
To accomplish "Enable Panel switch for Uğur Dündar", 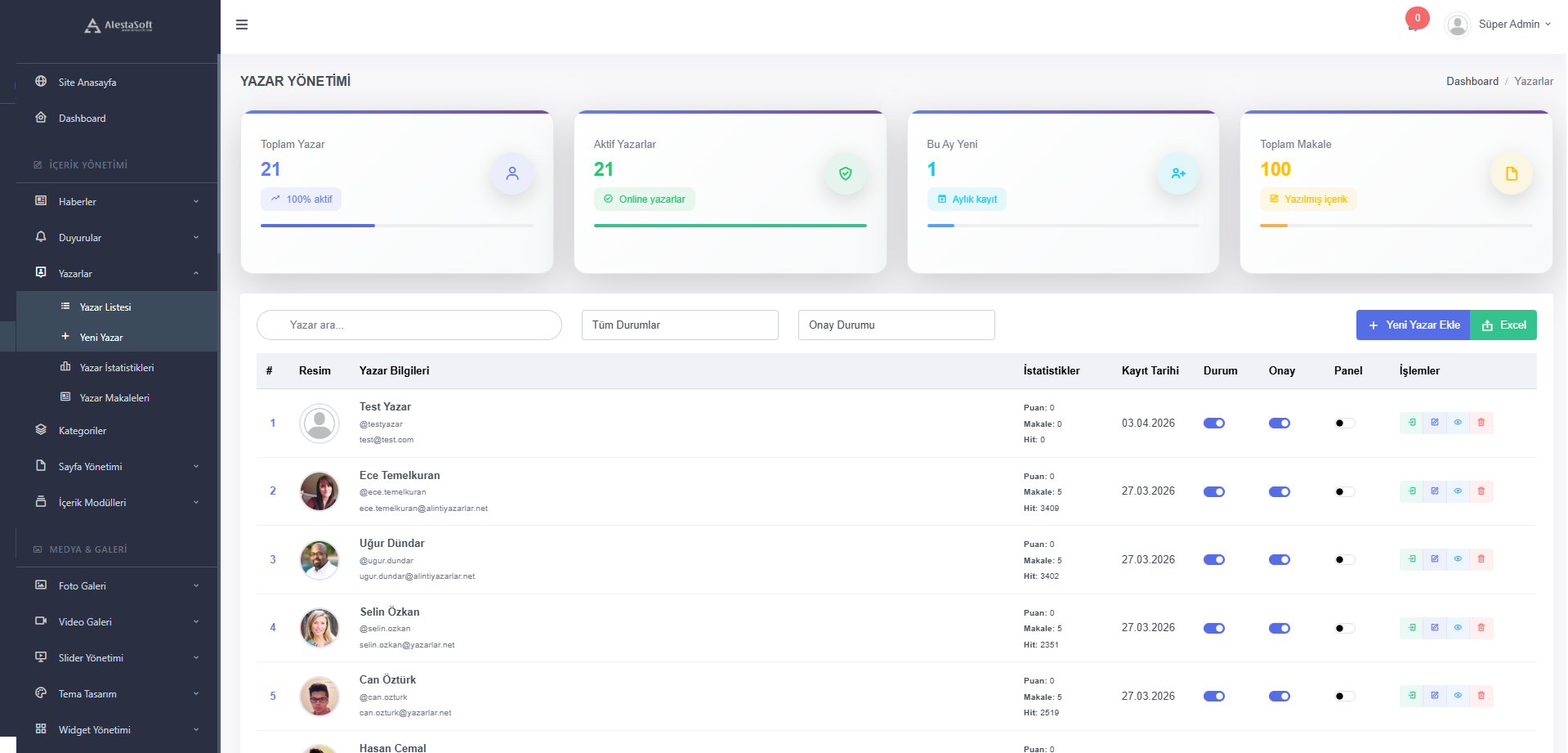I will click(1344, 560).
